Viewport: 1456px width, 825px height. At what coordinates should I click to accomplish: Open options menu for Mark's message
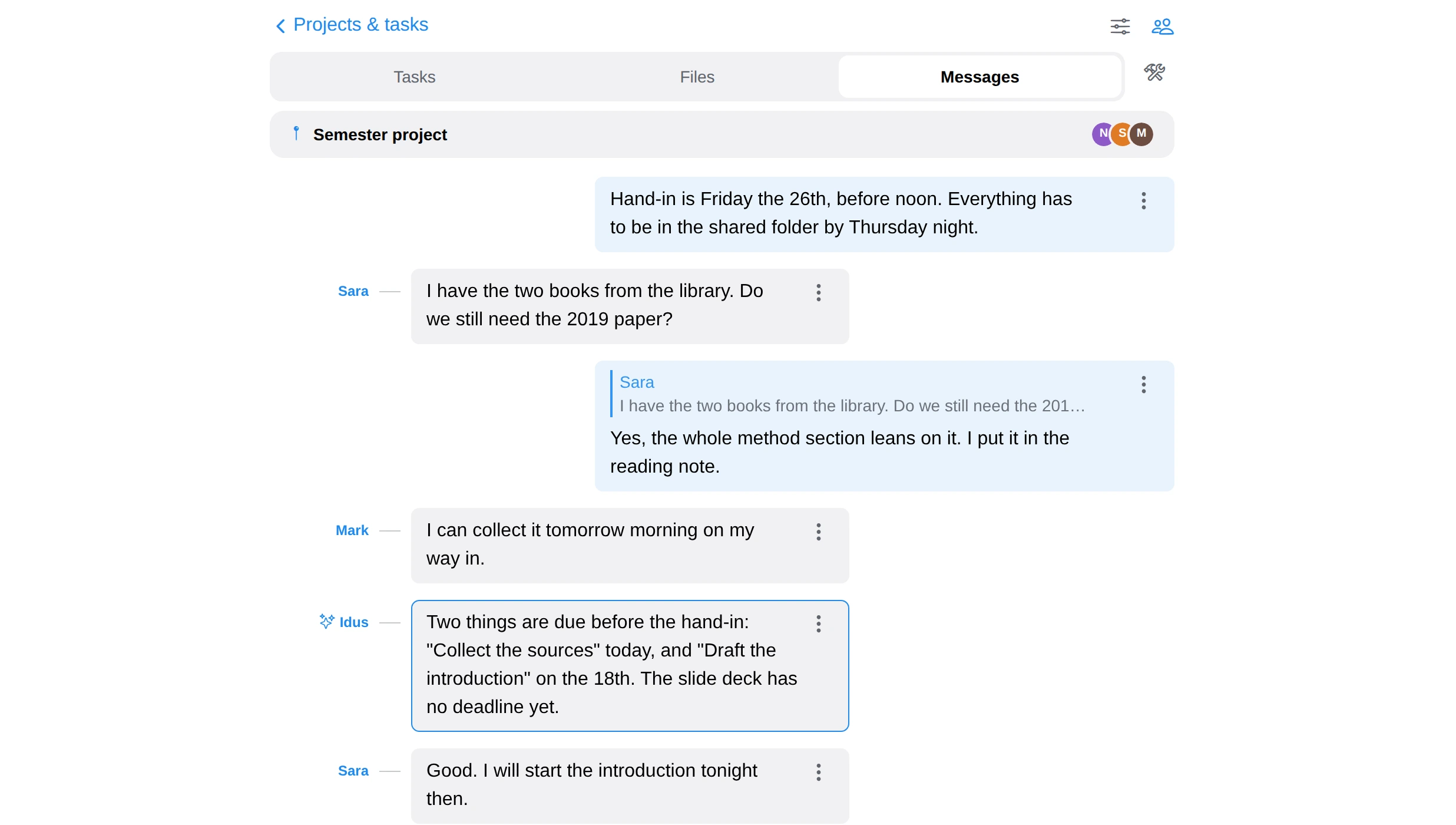(818, 532)
